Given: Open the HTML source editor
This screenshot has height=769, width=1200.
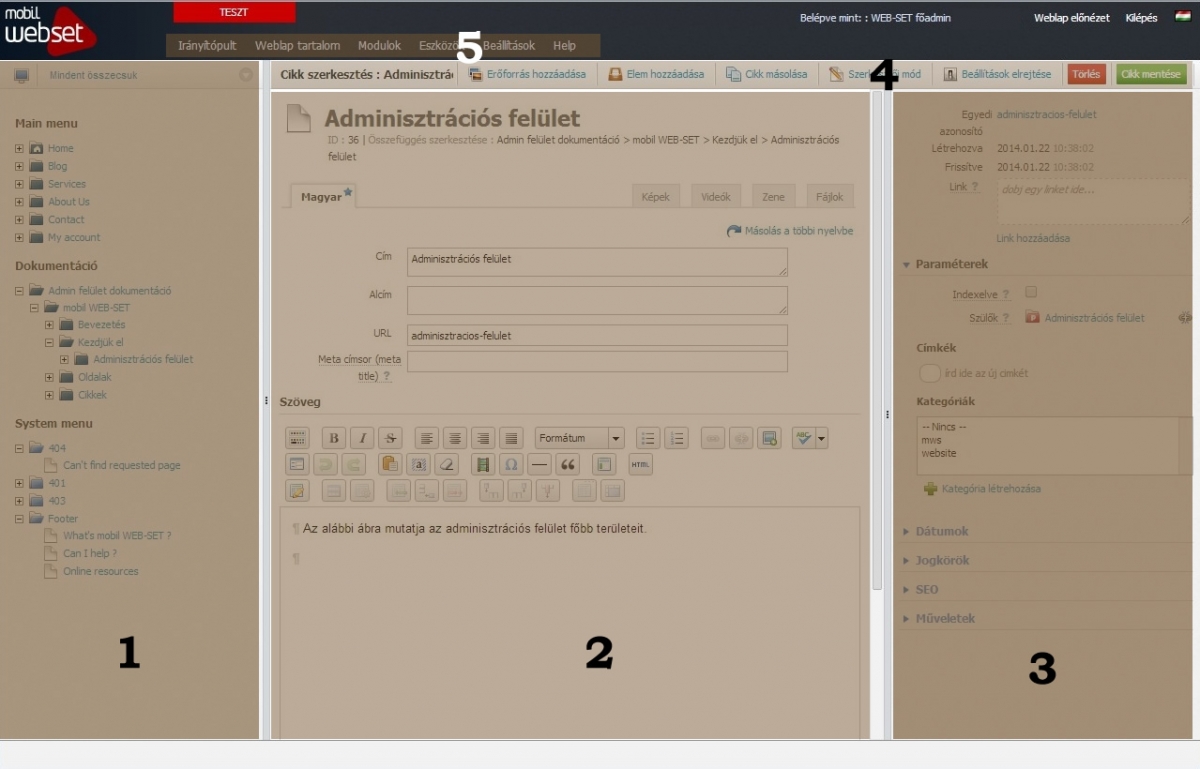Looking at the screenshot, I should (640, 464).
